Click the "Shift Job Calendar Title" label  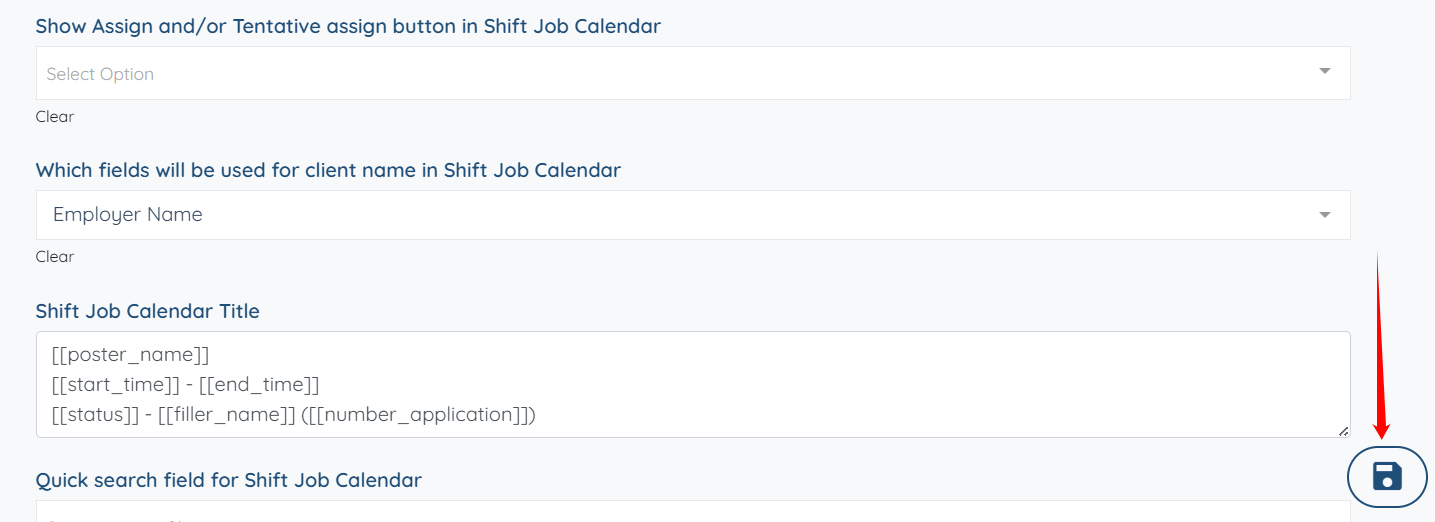[x=148, y=311]
